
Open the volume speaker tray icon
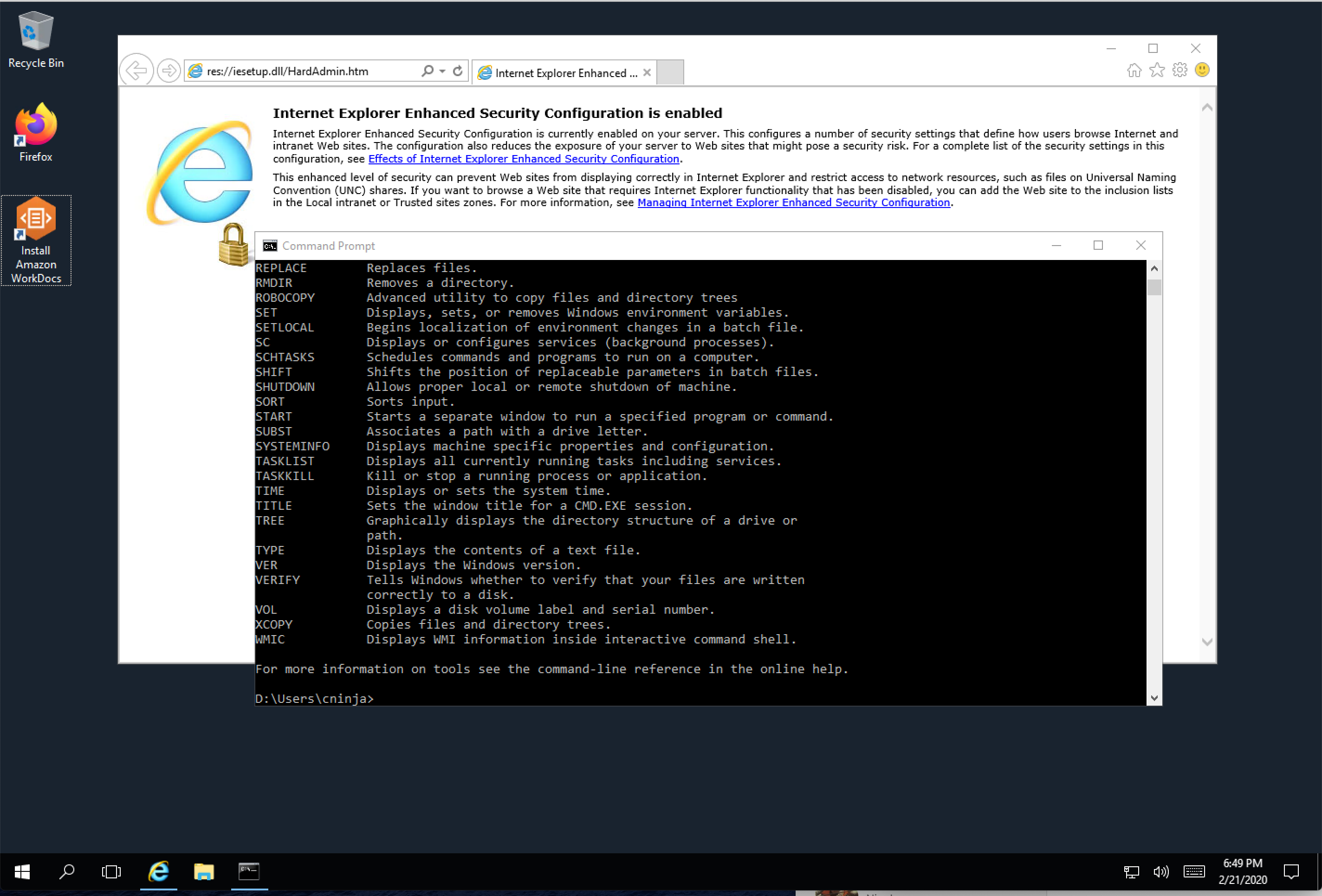click(x=1161, y=871)
